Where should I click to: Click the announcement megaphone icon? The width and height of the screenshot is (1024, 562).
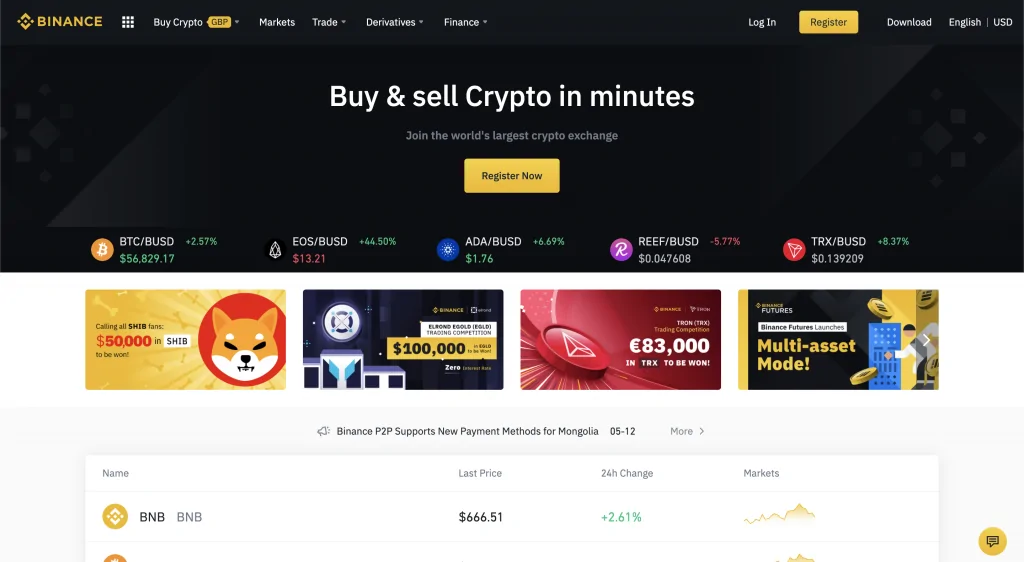pyautogui.click(x=323, y=431)
